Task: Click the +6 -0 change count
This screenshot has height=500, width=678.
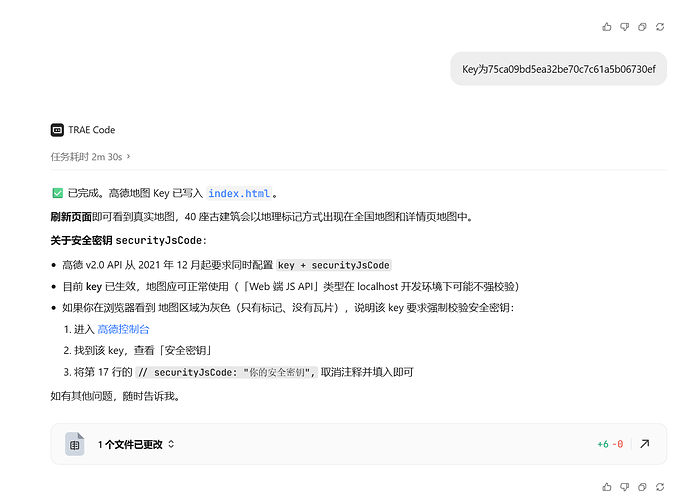Action: coord(610,444)
